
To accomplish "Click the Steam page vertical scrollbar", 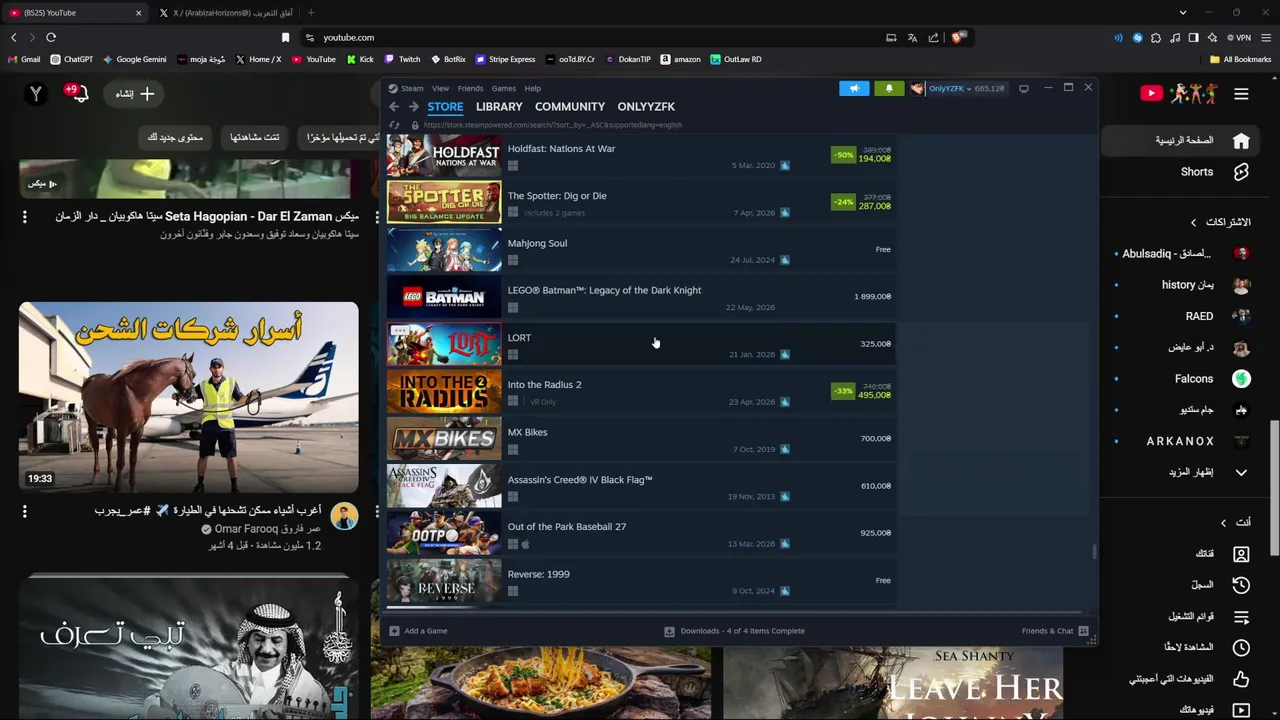I will tap(1094, 551).
